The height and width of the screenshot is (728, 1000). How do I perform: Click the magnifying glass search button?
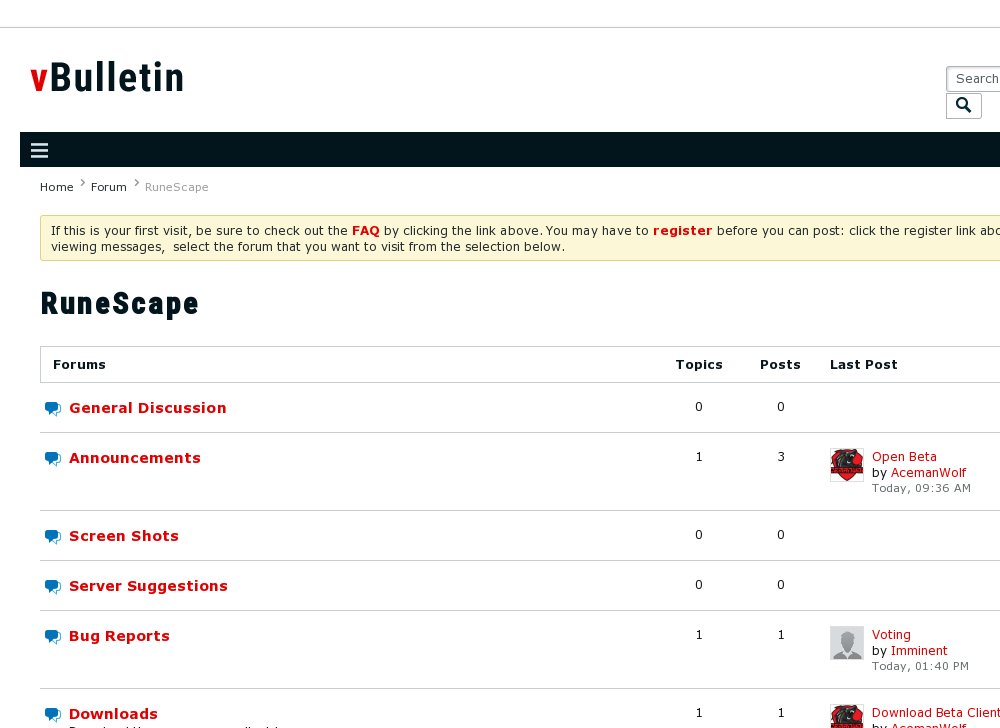963,106
